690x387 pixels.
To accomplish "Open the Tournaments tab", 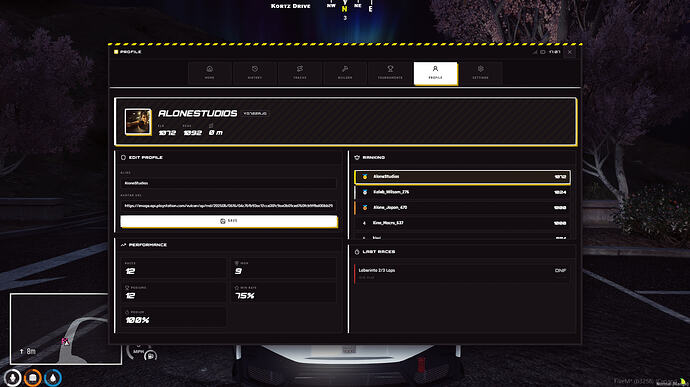I will tap(390, 73).
